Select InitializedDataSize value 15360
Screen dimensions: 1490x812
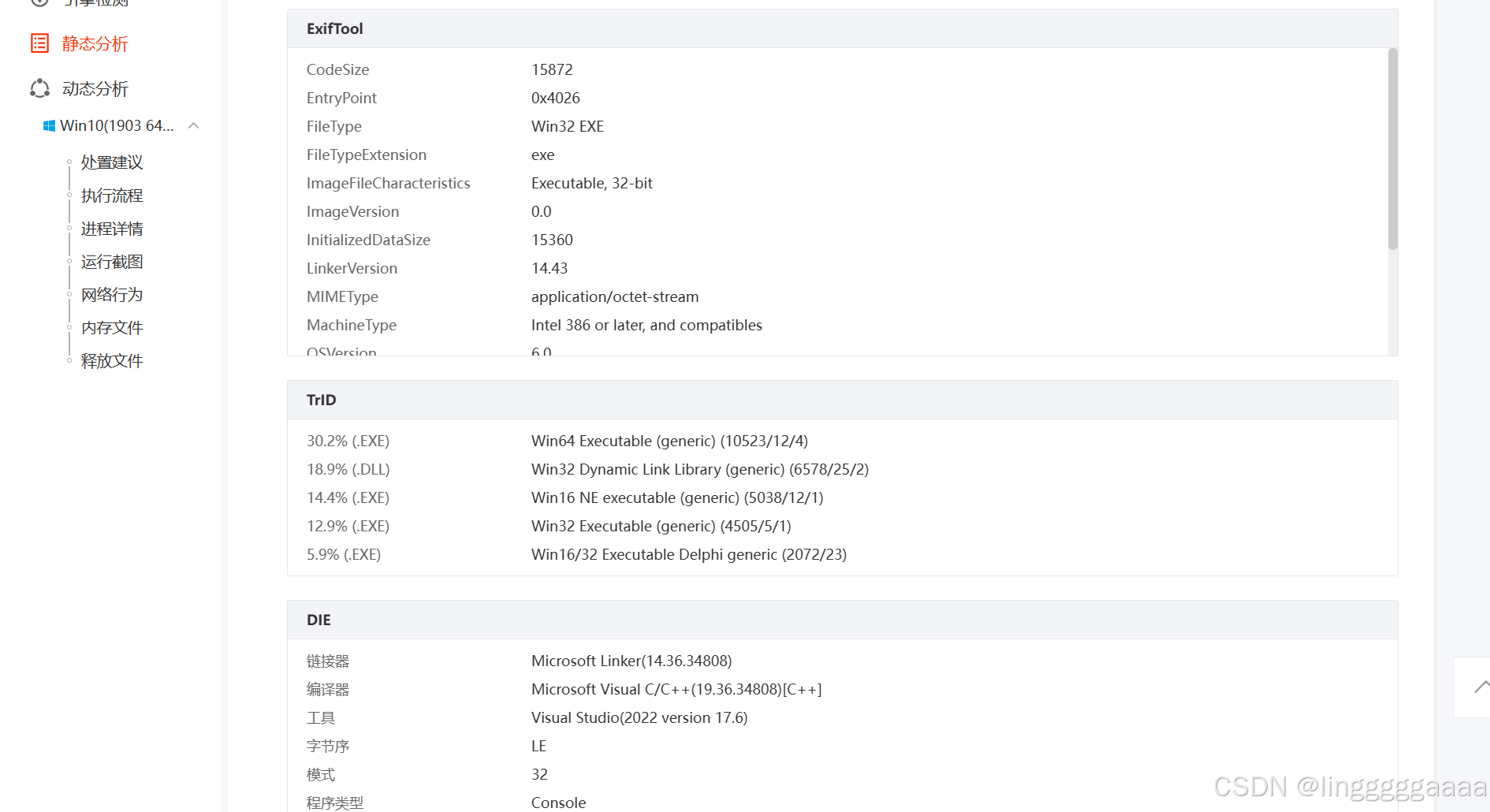pyautogui.click(x=552, y=240)
